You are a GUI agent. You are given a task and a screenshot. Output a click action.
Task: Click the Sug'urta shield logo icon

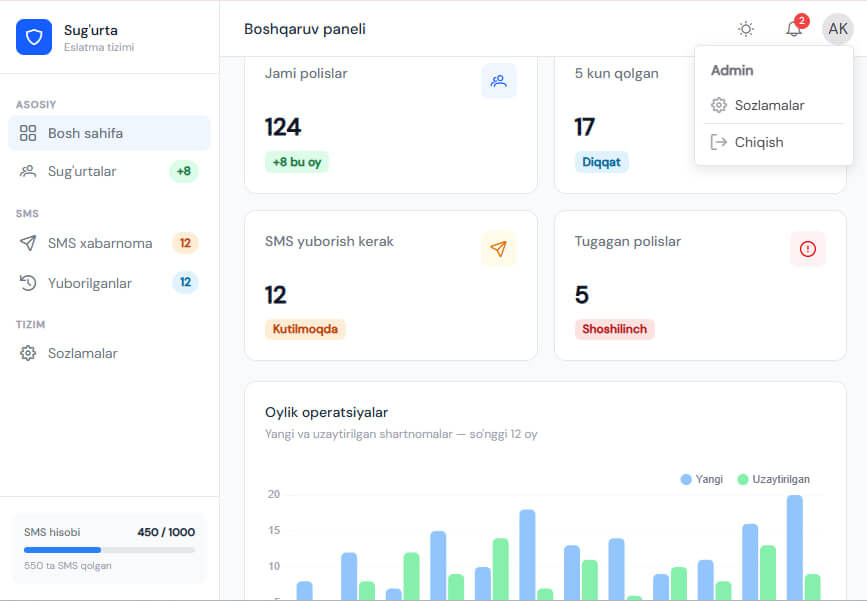(34, 37)
